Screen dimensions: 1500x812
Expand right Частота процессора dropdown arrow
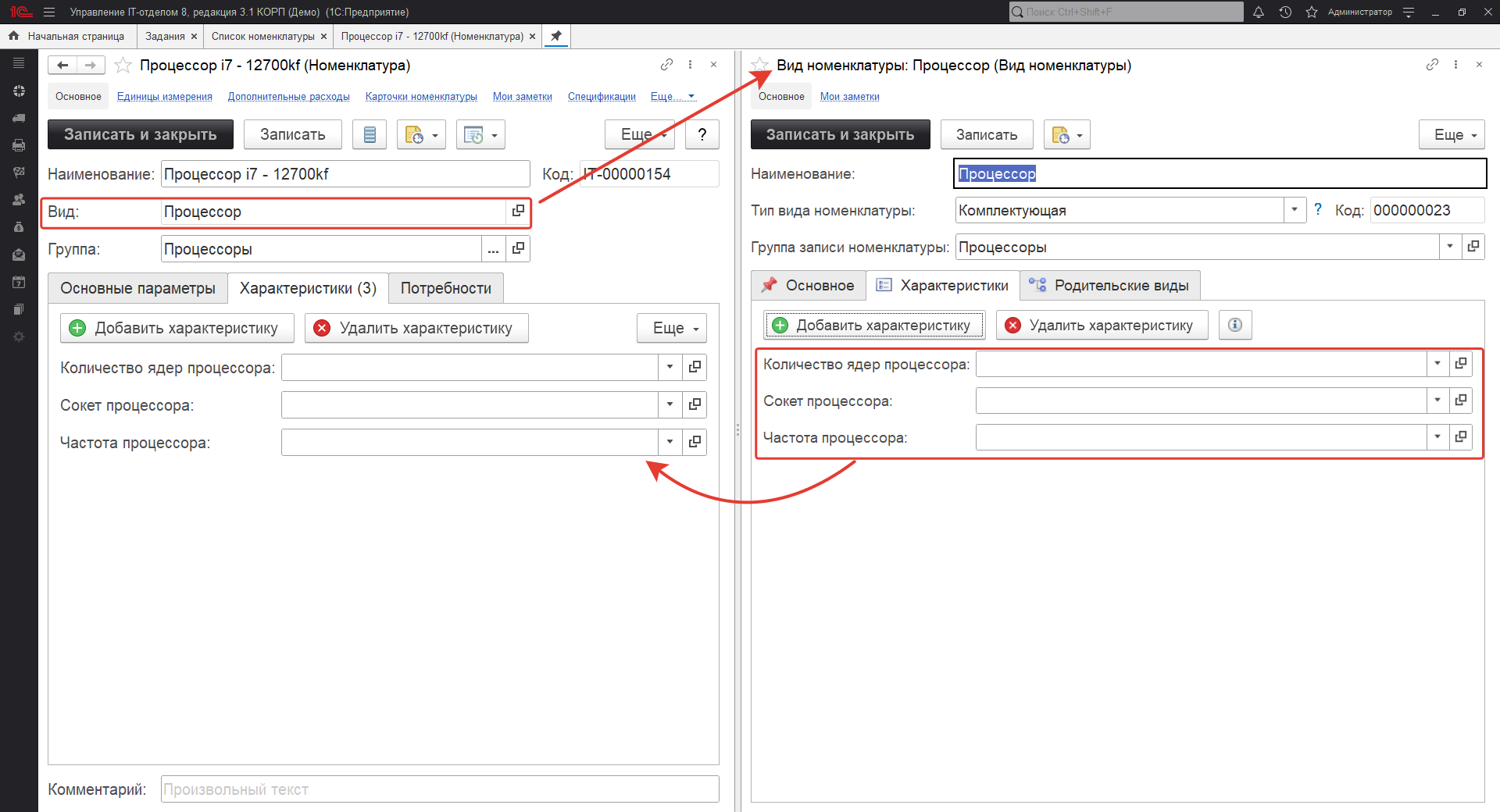(x=1437, y=437)
